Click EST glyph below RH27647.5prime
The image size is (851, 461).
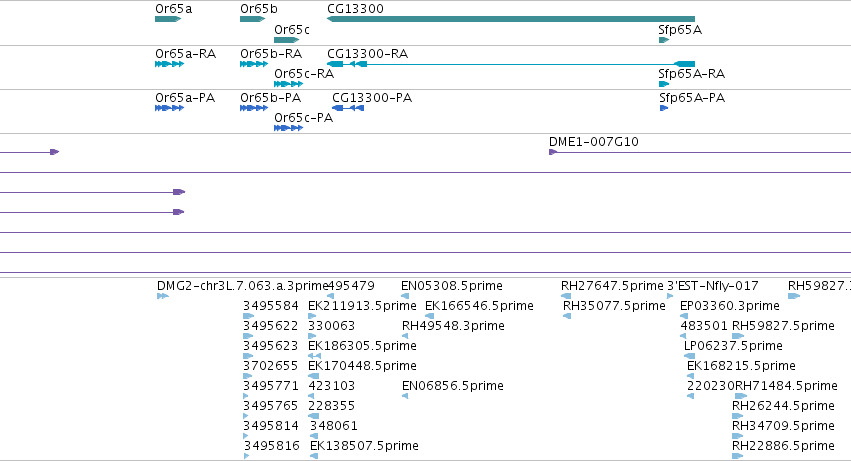point(566,296)
